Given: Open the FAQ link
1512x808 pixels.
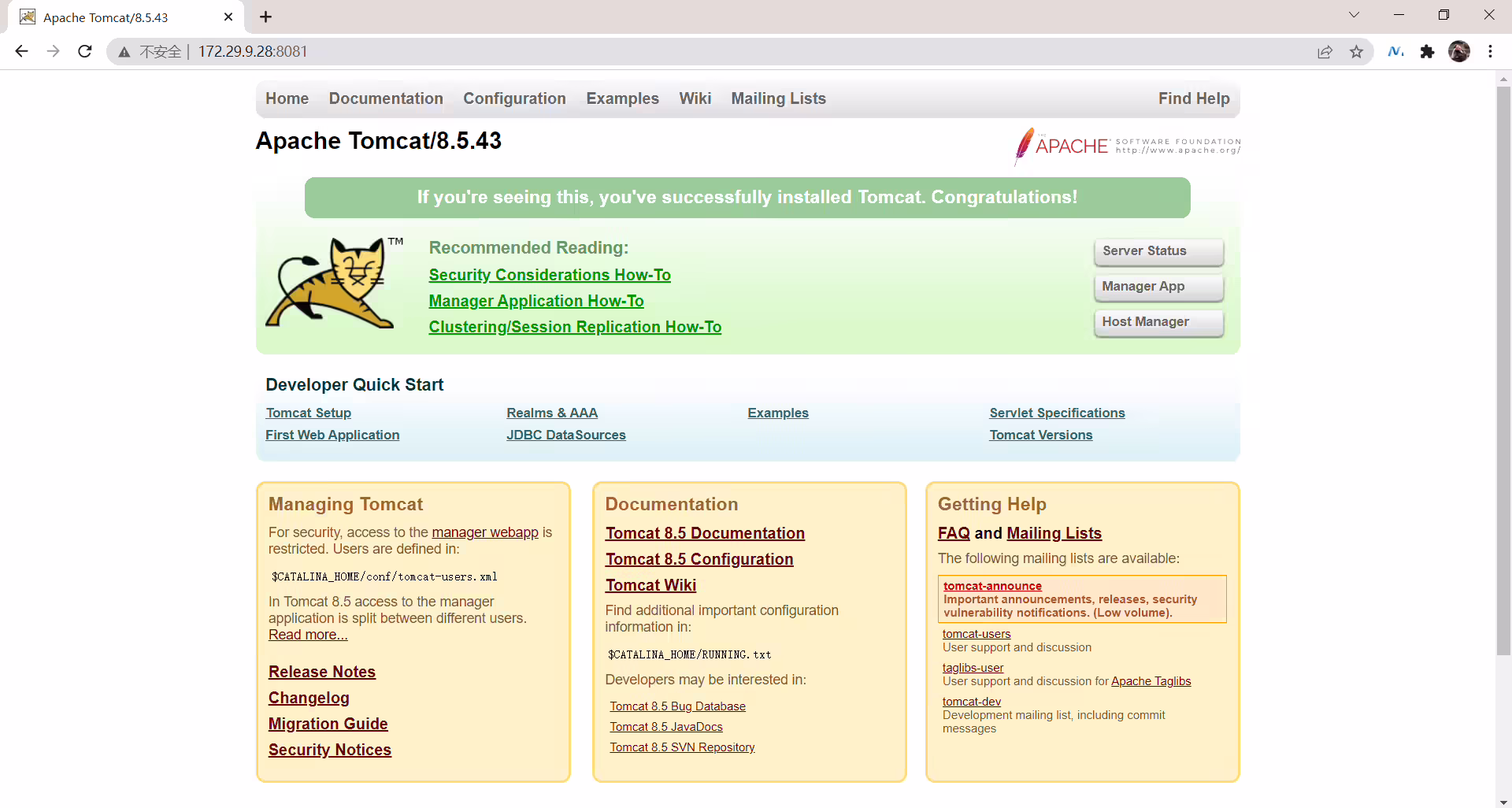Looking at the screenshot, I should [x=954, y=533].
